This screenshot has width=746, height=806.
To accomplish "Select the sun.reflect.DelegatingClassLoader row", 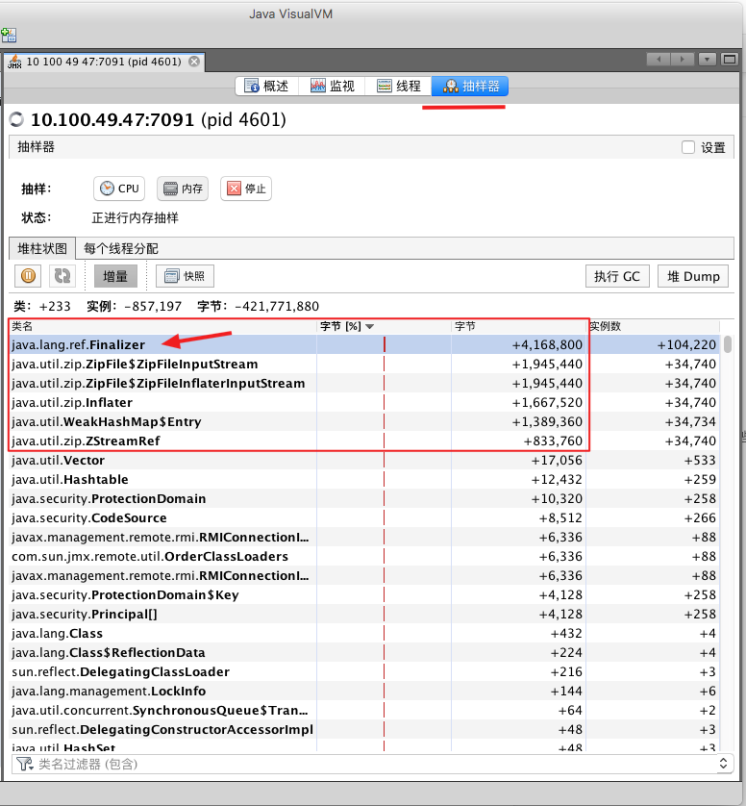I will point(364,671).
